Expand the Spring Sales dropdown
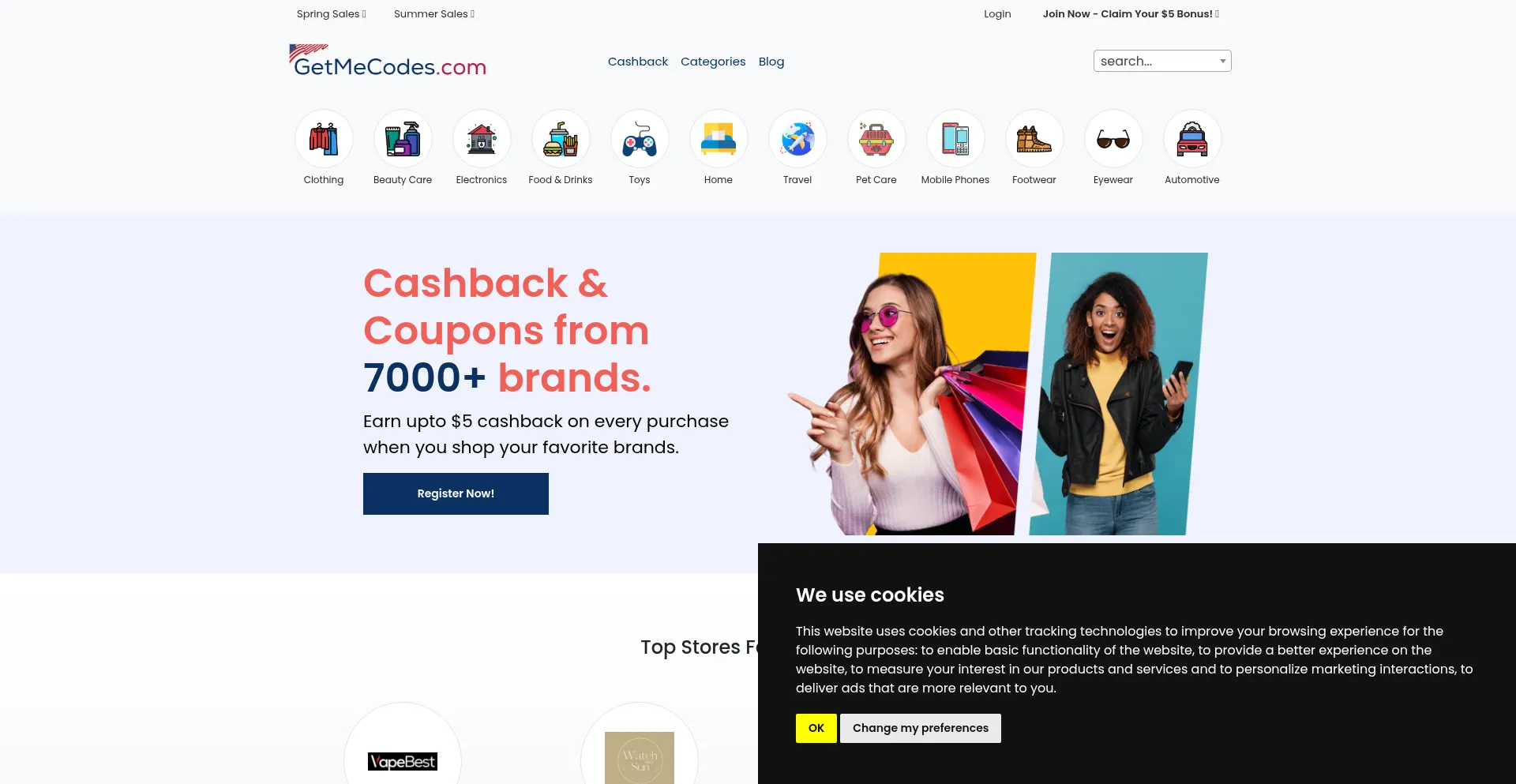Screen dimensions: 1516x784 pyautogui.click(x=331, y=13)
